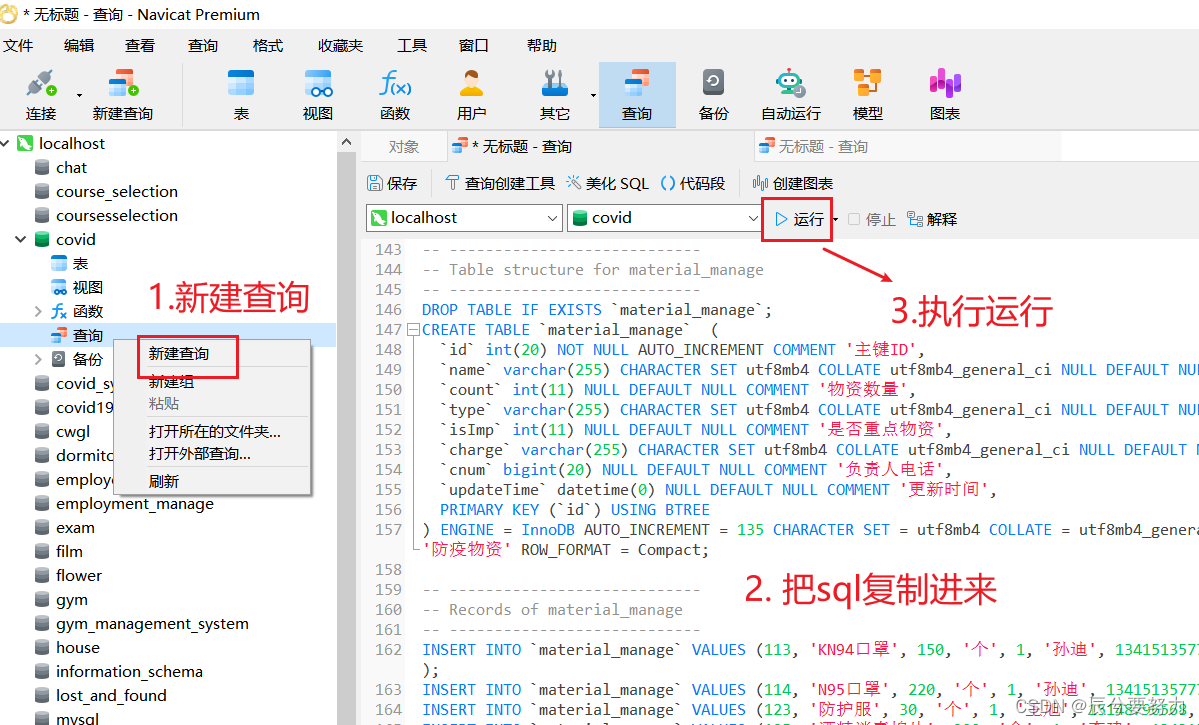Open dropdown arrow next to 连接

[x=80, y=95]
